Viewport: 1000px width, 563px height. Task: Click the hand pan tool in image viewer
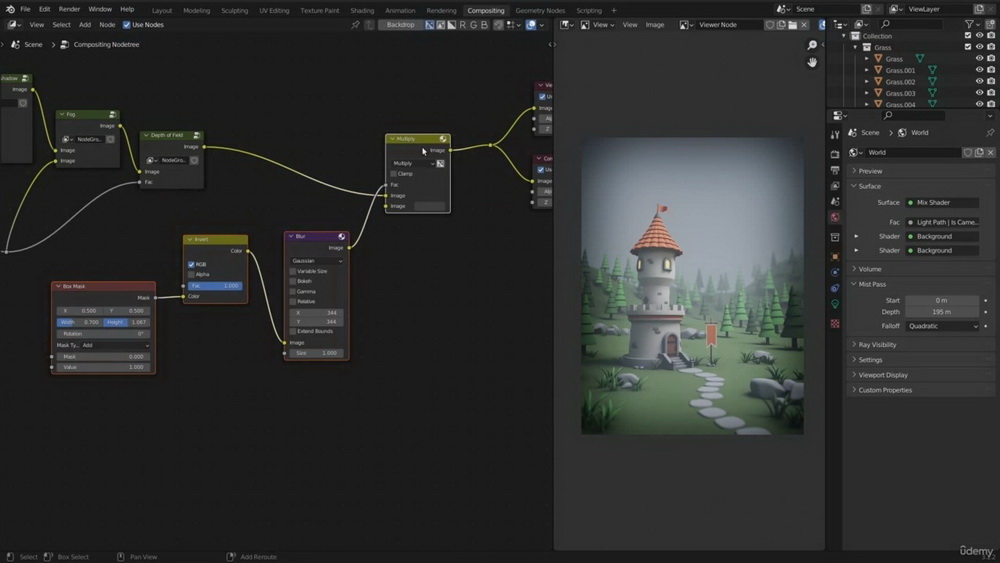point(812,62)
